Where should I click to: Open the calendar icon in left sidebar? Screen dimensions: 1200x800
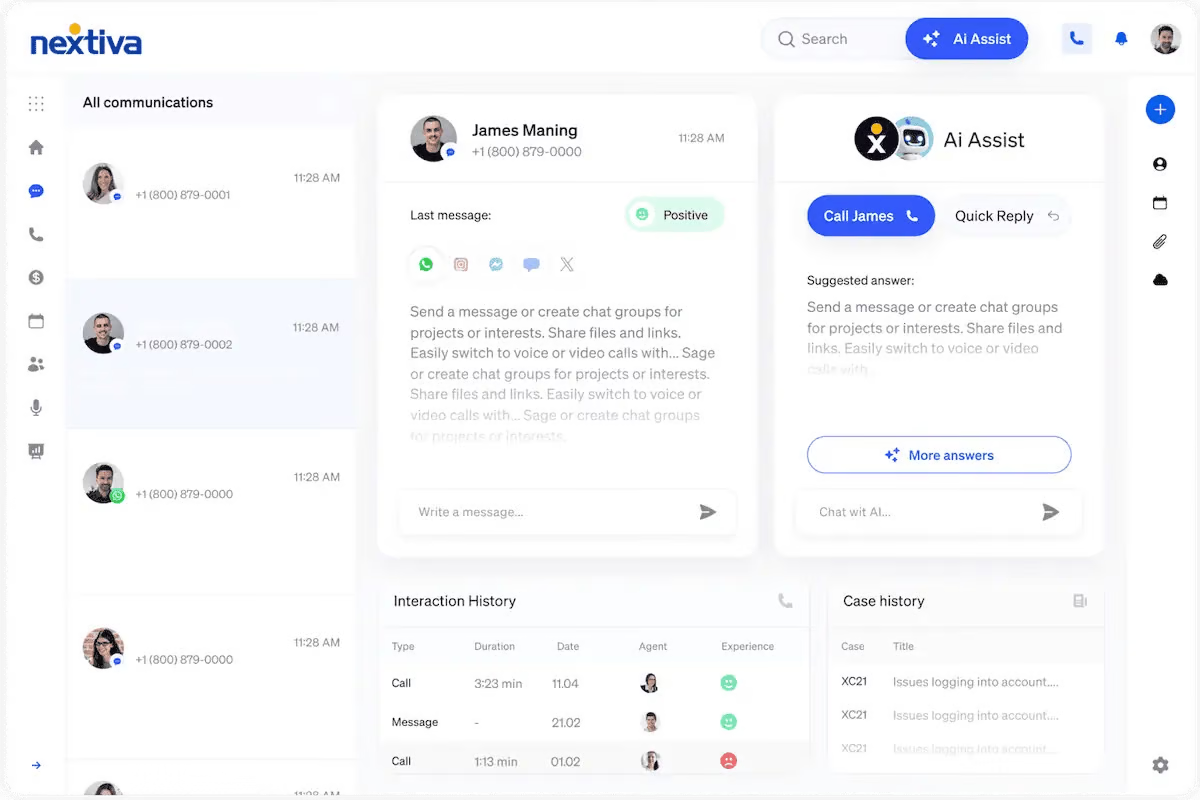(x=36, y=321)
